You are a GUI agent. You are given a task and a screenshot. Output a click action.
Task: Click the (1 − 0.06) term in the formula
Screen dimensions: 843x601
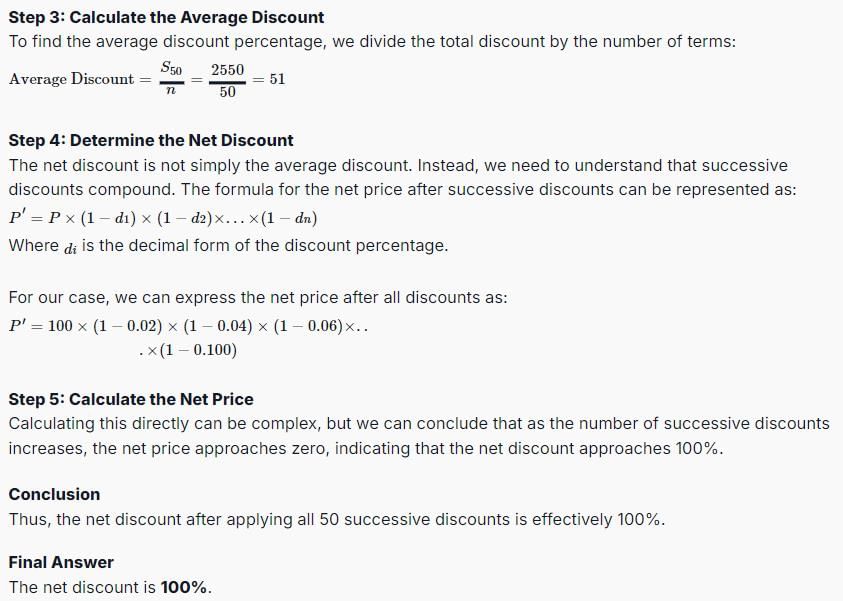click(308, 326)
